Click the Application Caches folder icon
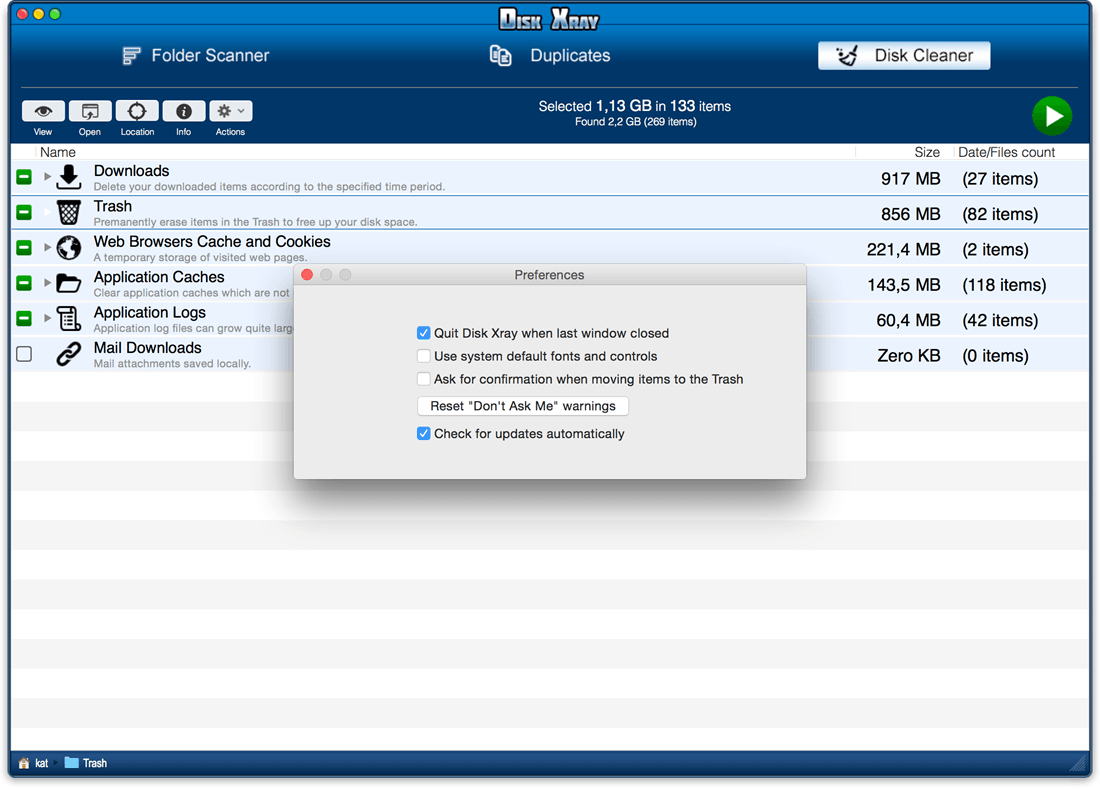This screenshot has height=789, width=1100. pyautogui.click(x=69, y=283)
